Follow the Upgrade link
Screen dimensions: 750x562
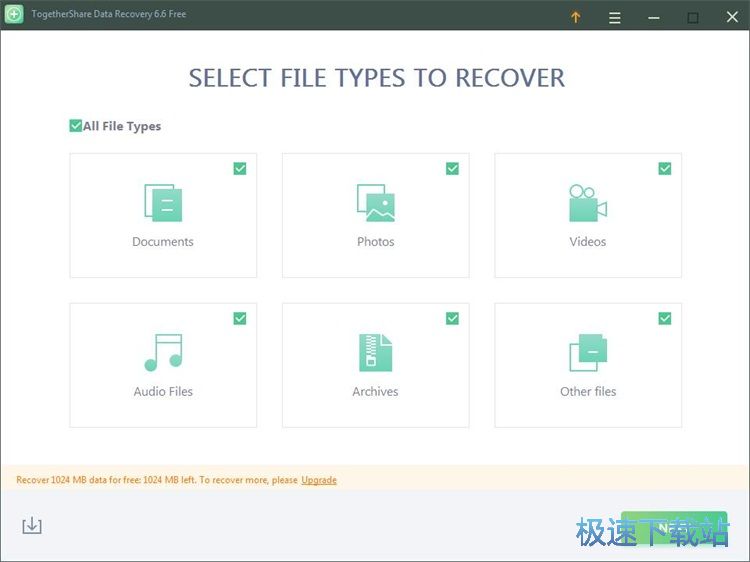pos(319,480)
